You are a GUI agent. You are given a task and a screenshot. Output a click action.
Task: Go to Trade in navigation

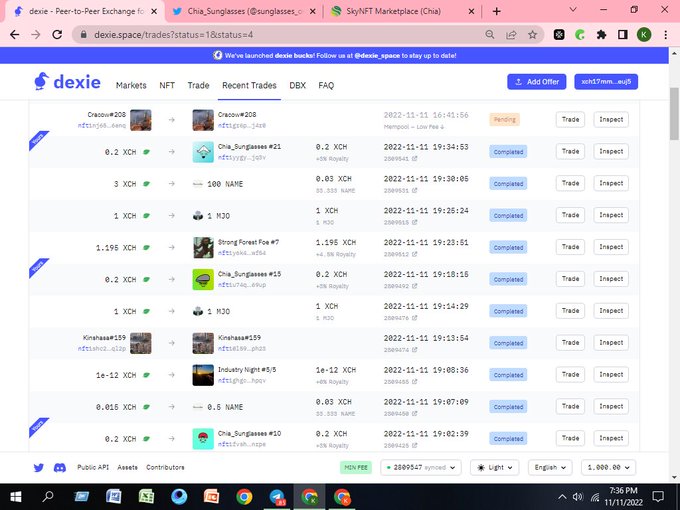pyautogui.click(x=198, y=85)
